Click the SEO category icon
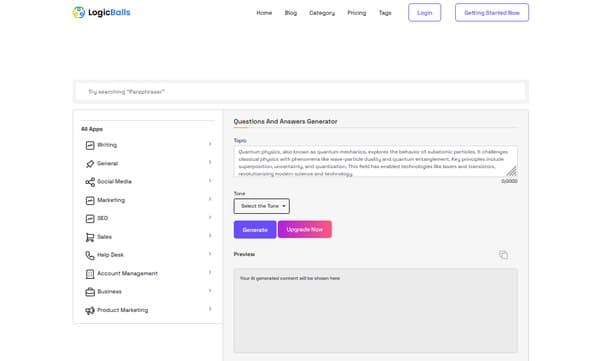This screenshot has height=361, width=600. tap(90, 218)
